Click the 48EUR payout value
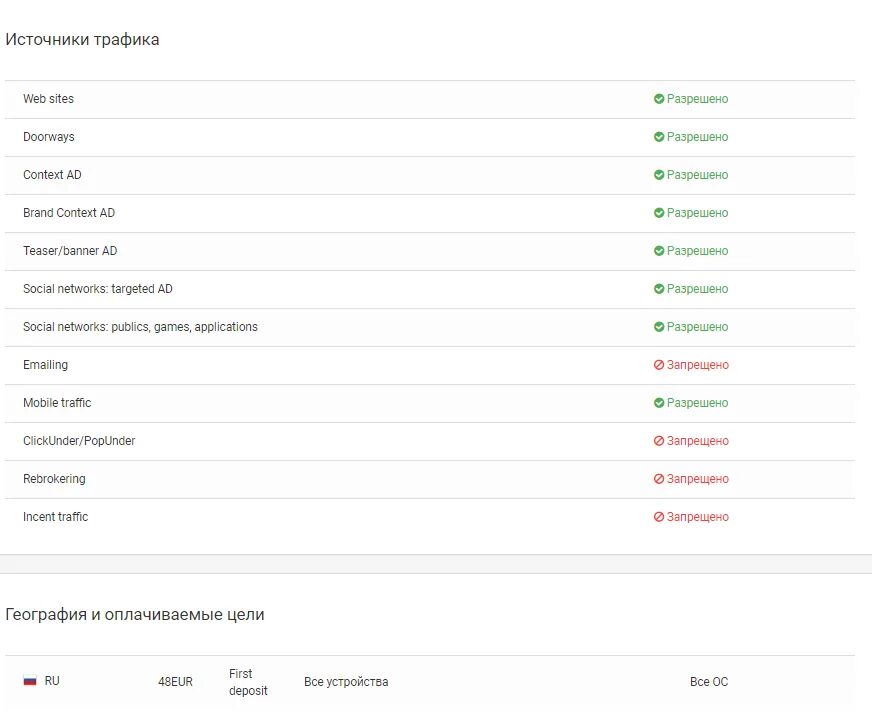Image resolution: width=872 pixels, height=719 pixels. (175, 682)
